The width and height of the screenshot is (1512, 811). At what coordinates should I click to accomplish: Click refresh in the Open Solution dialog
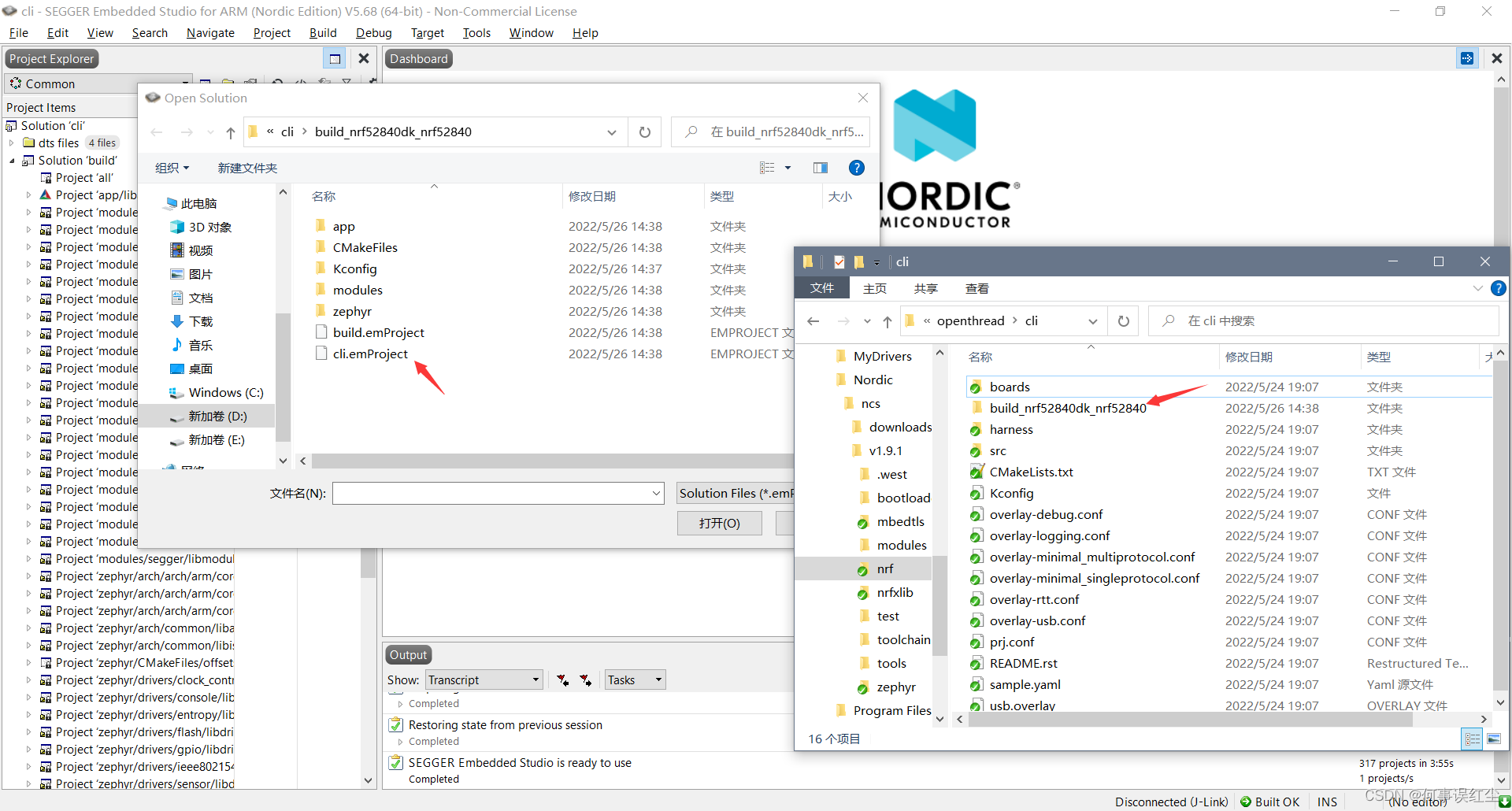point(645,131)
